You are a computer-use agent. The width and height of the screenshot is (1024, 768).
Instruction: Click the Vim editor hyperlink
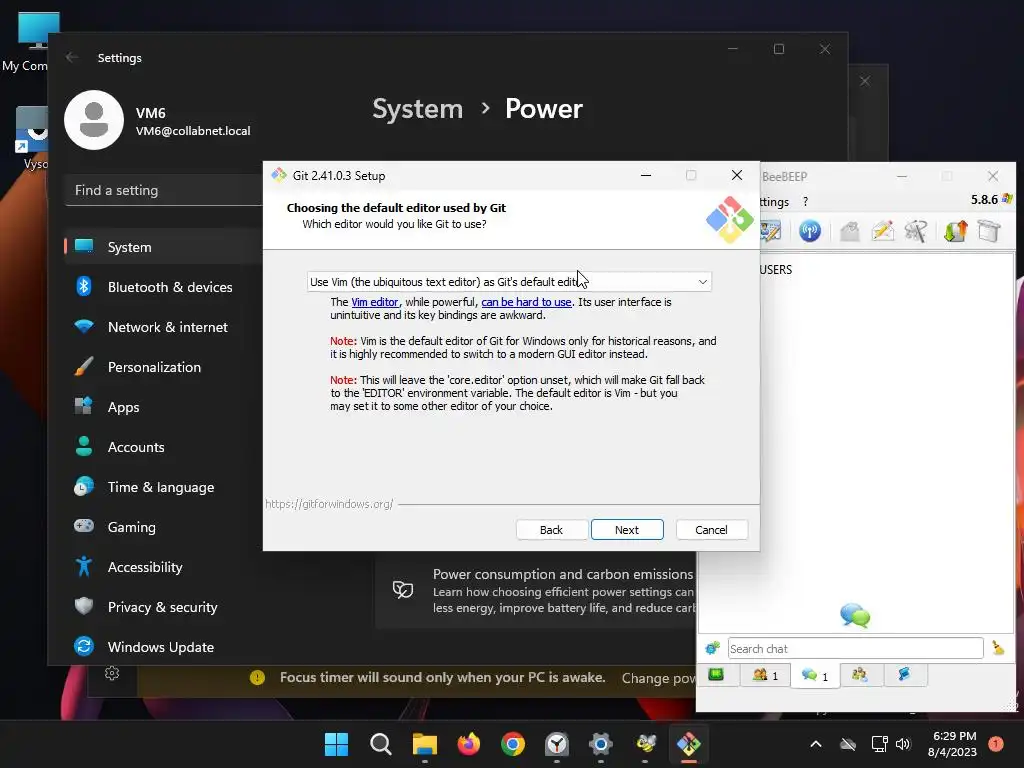point(375,302)
